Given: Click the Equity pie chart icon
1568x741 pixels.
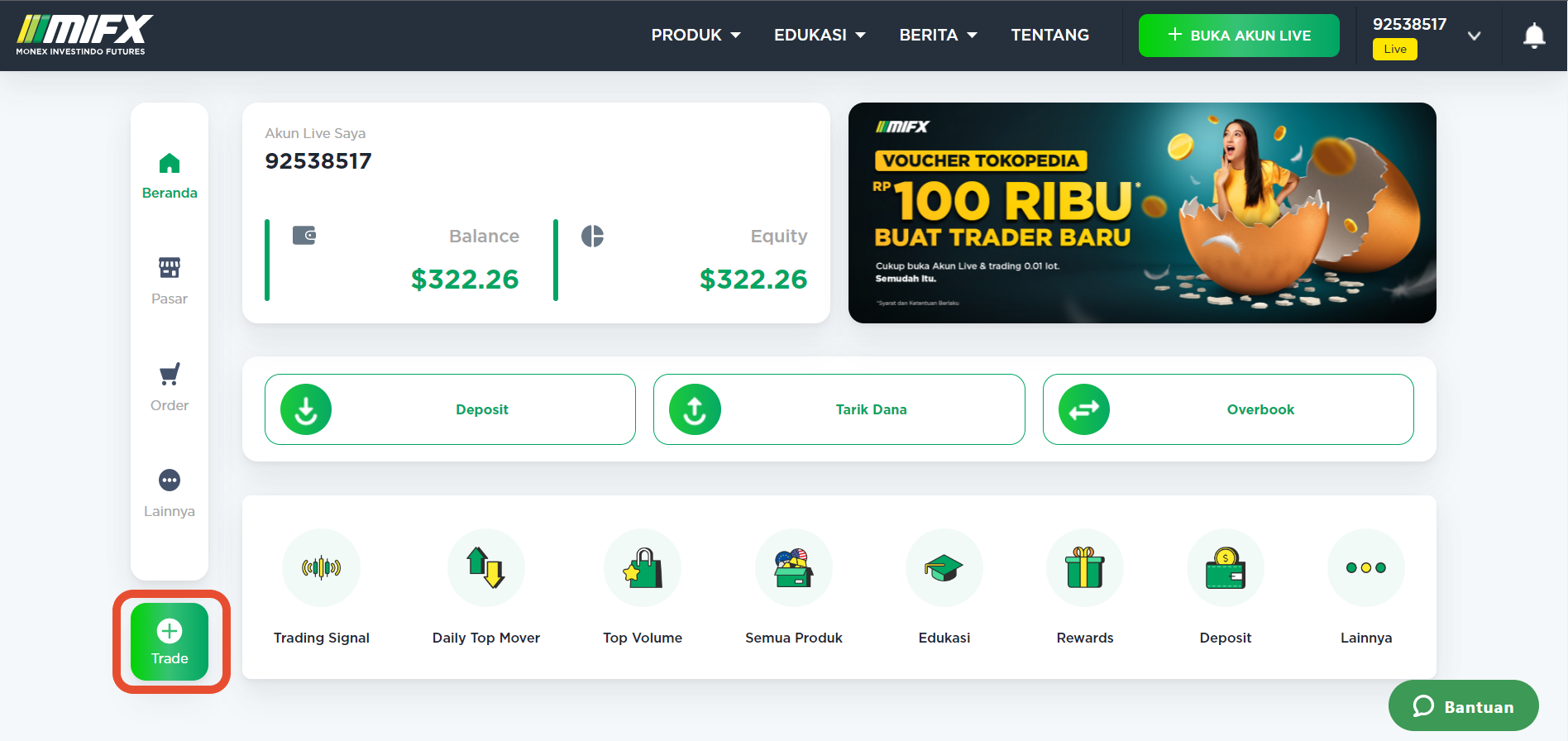Looking at the screenshot, I should (592, 236).
